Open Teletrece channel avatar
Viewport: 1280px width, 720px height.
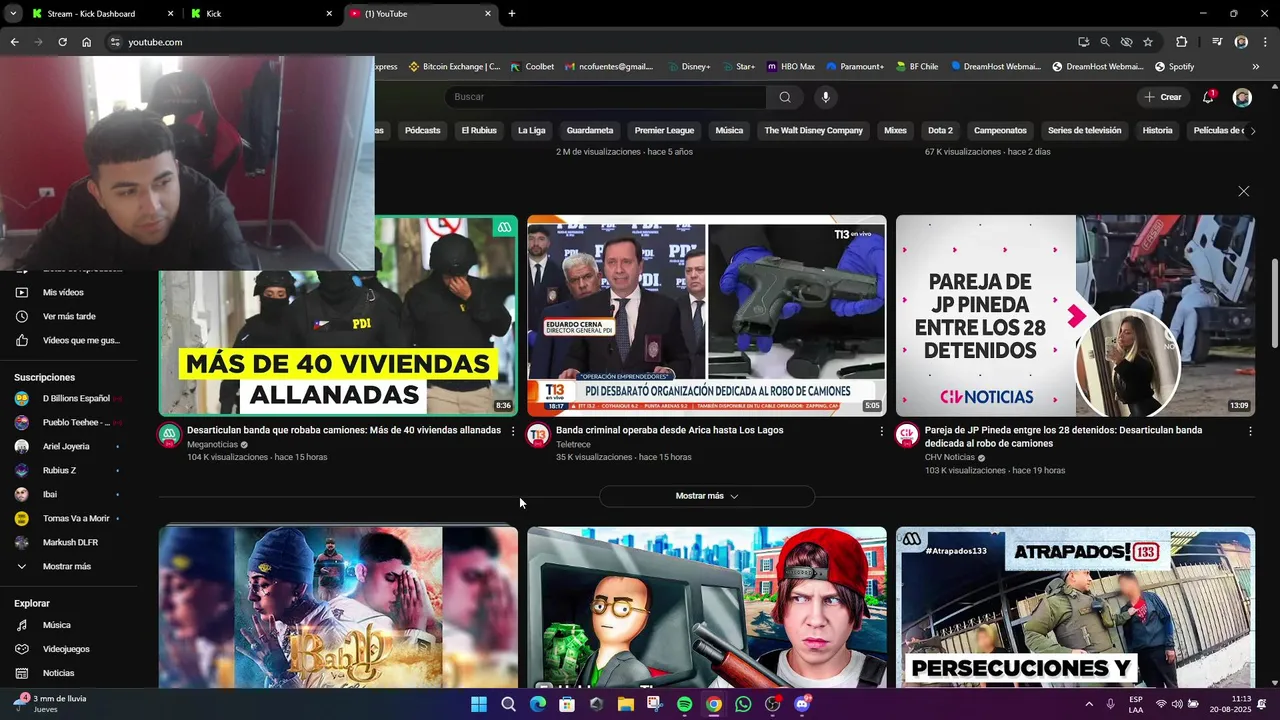pyautogui.click(x=538, y=435)
